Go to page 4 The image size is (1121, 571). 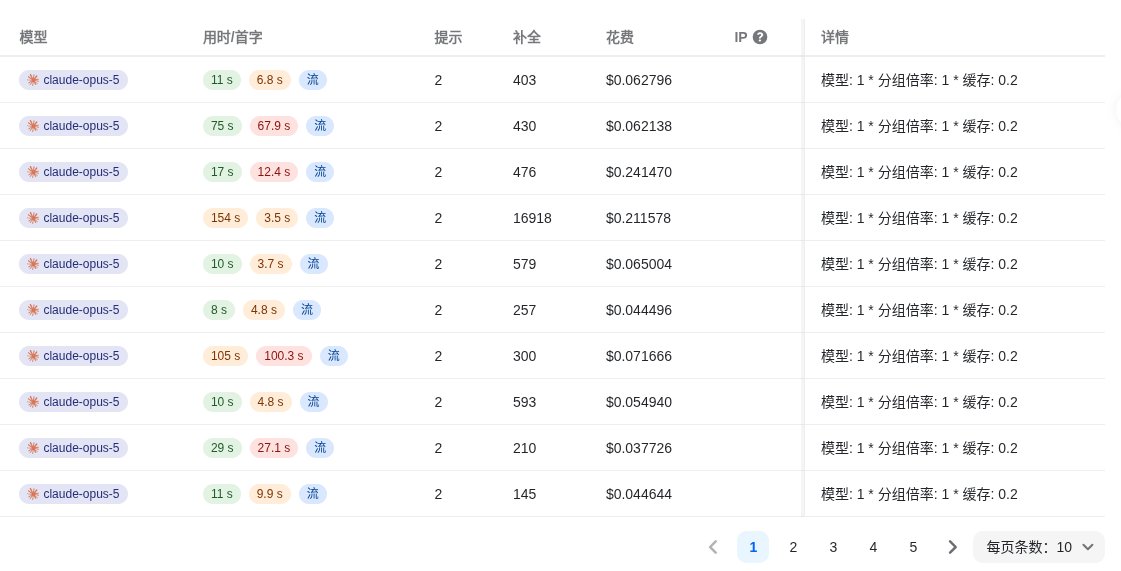pyautogui.click(x=873, y=547)
